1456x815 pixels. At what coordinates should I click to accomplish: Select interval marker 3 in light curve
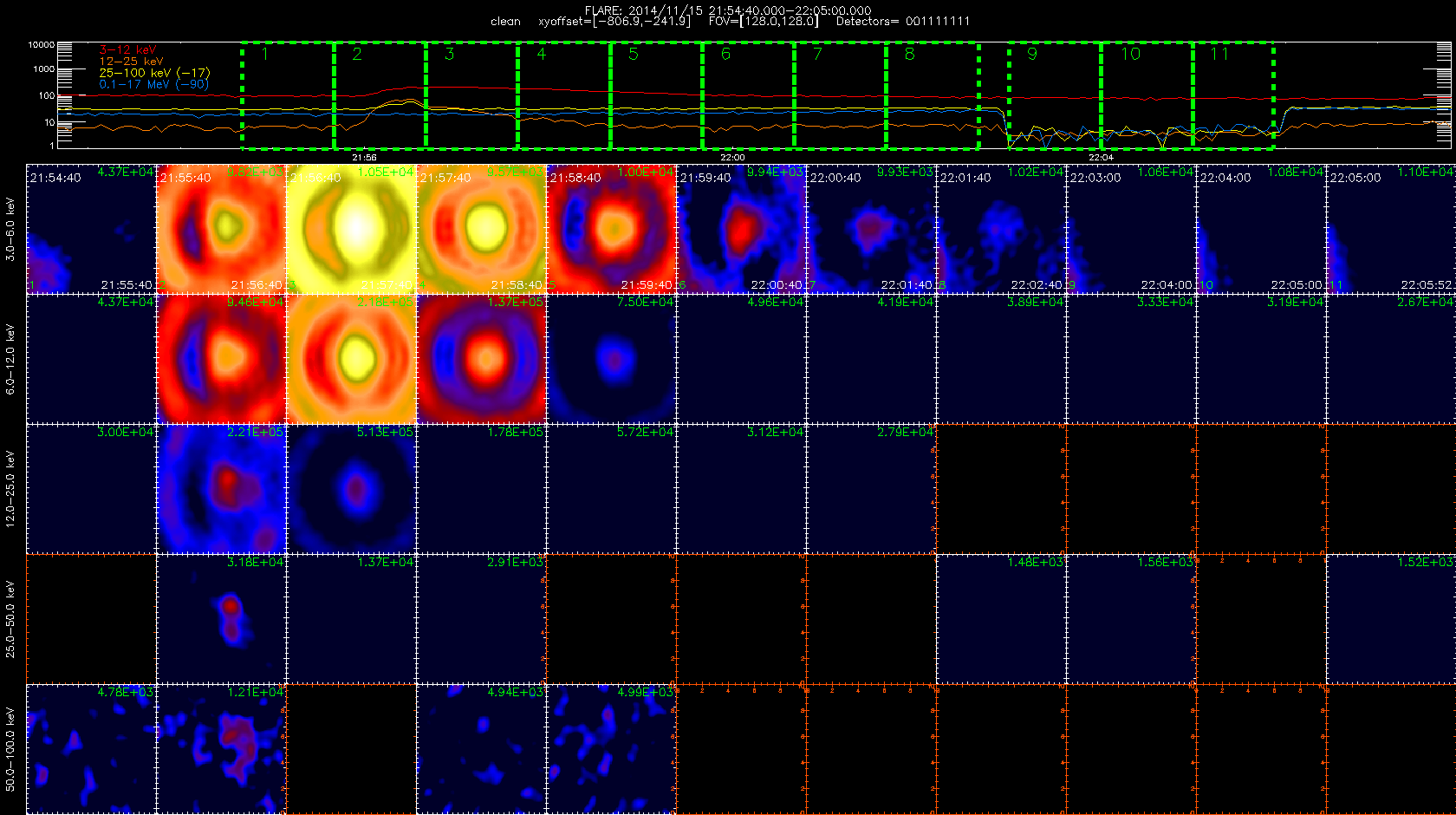449,54
